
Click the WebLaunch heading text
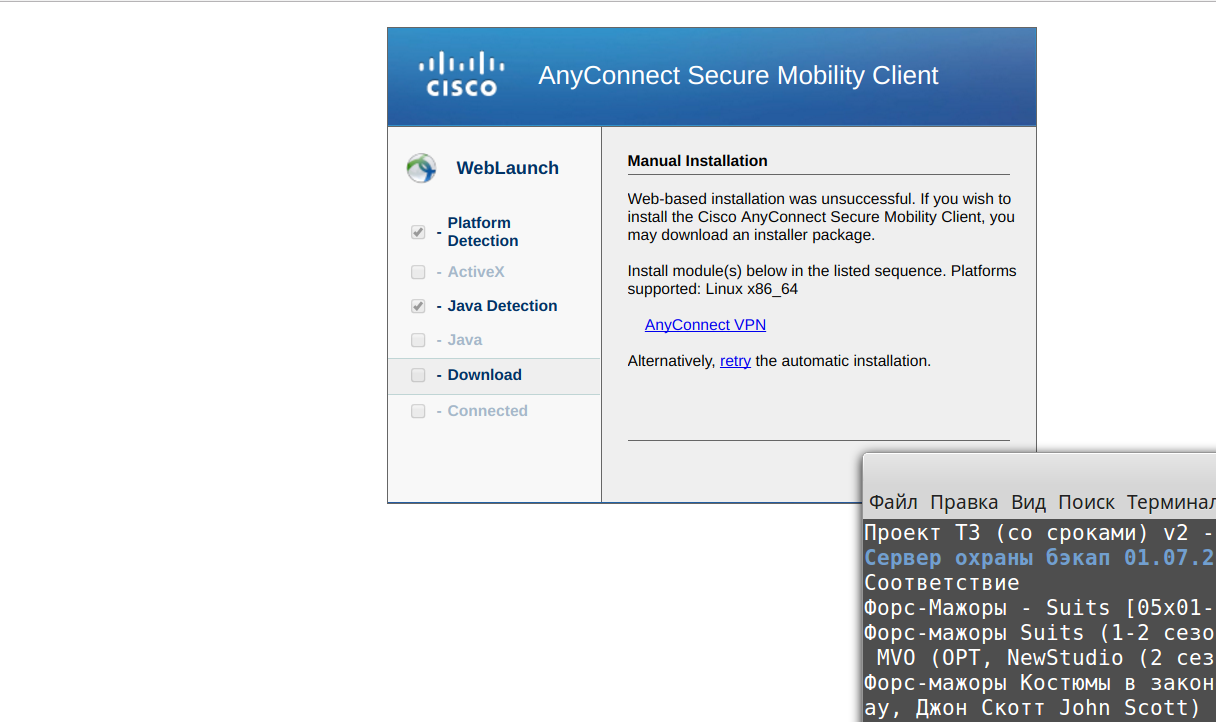tap(508, 168)
